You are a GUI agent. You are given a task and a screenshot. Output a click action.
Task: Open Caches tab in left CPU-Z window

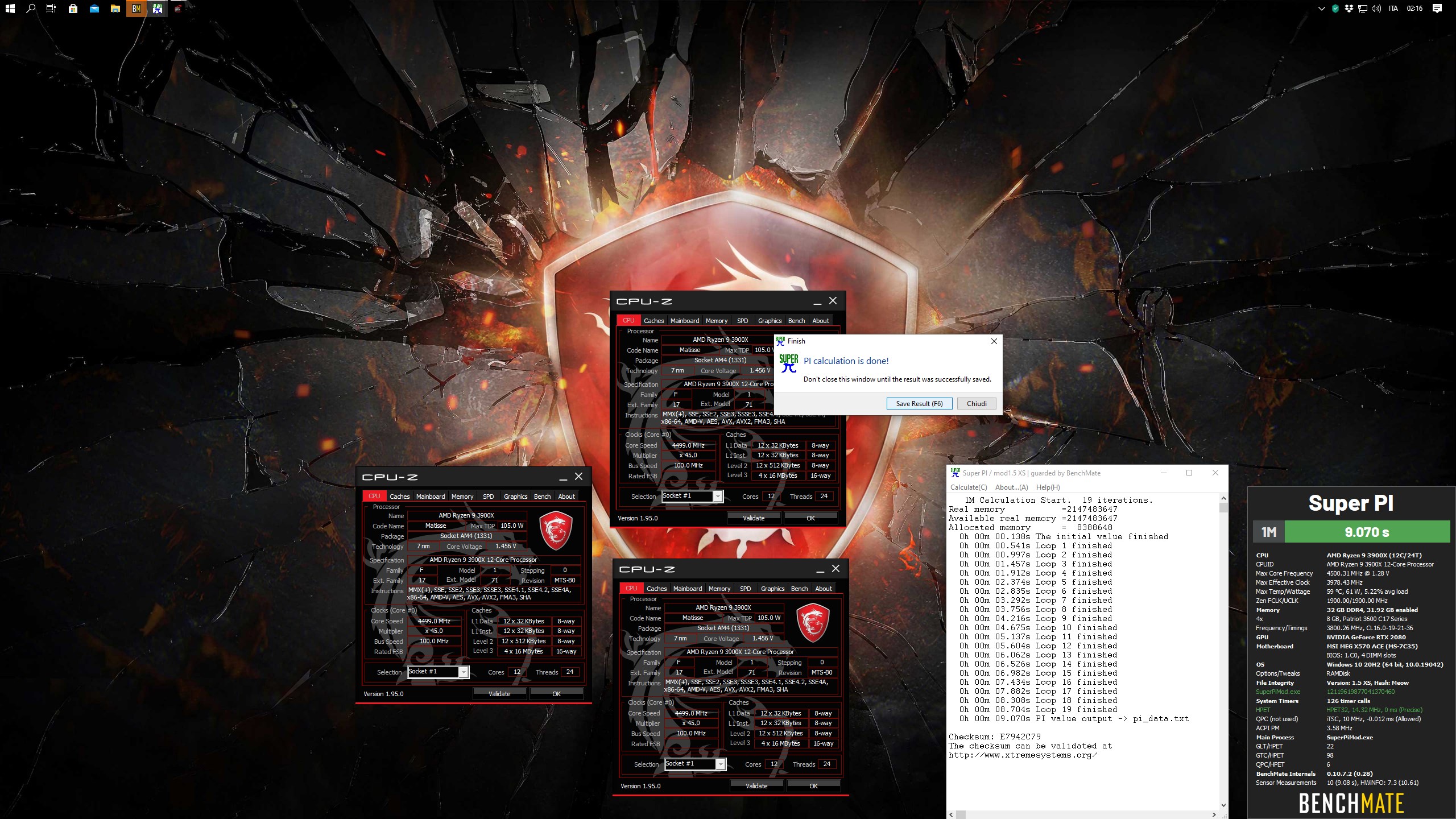[399, 497]
